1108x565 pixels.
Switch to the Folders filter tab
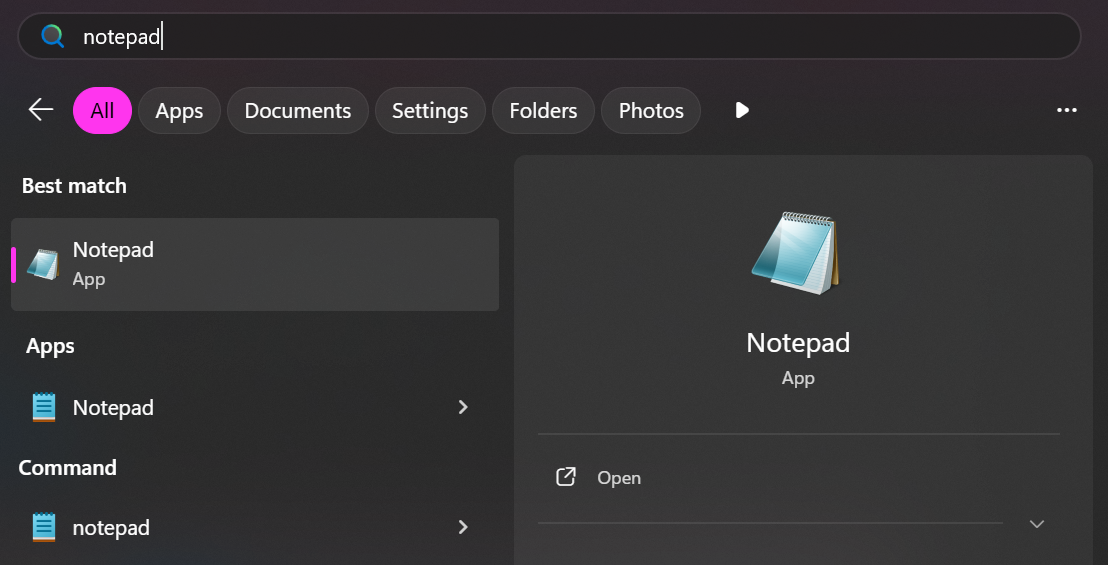[x=543, y=110]
